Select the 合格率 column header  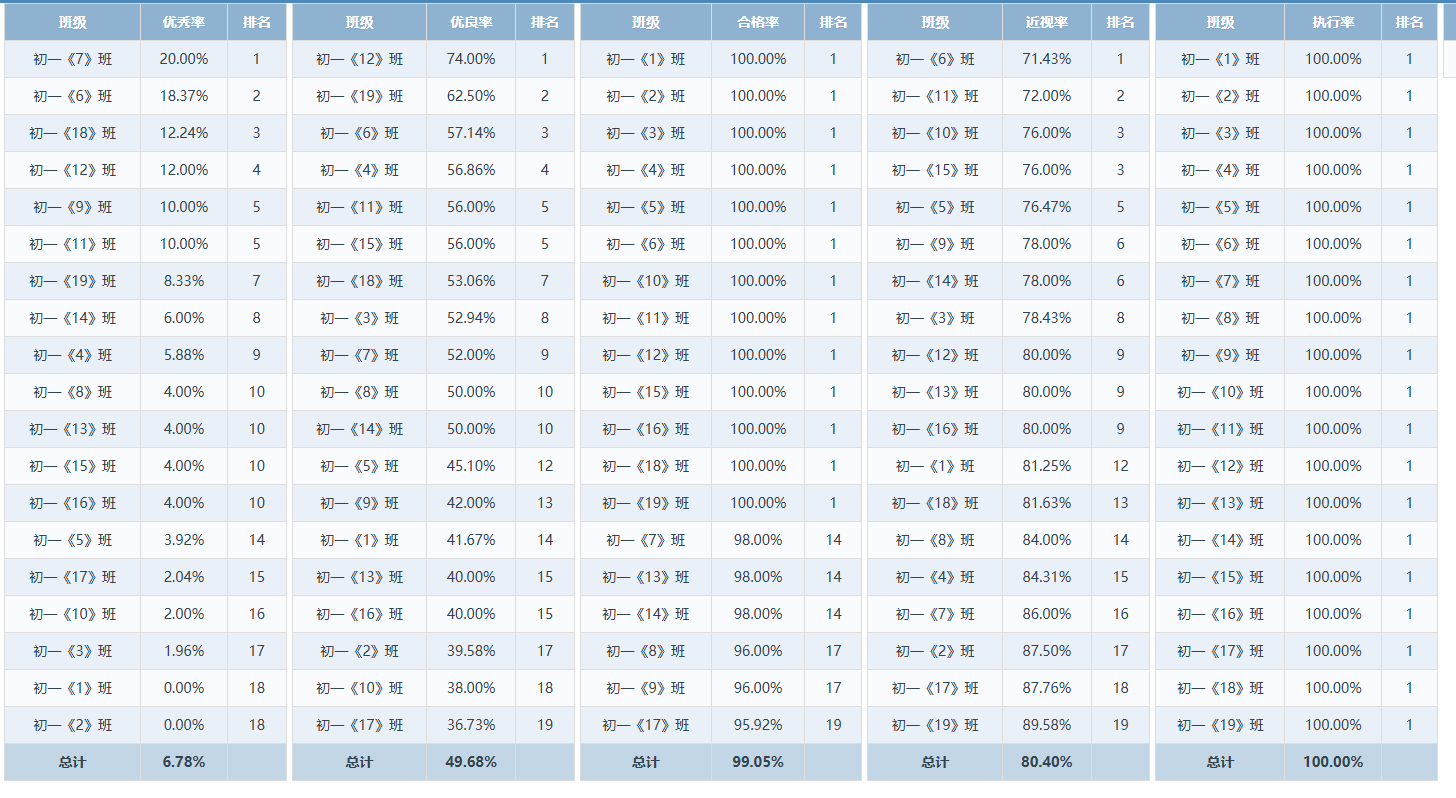pyautogui.click(x=758, y=22)
